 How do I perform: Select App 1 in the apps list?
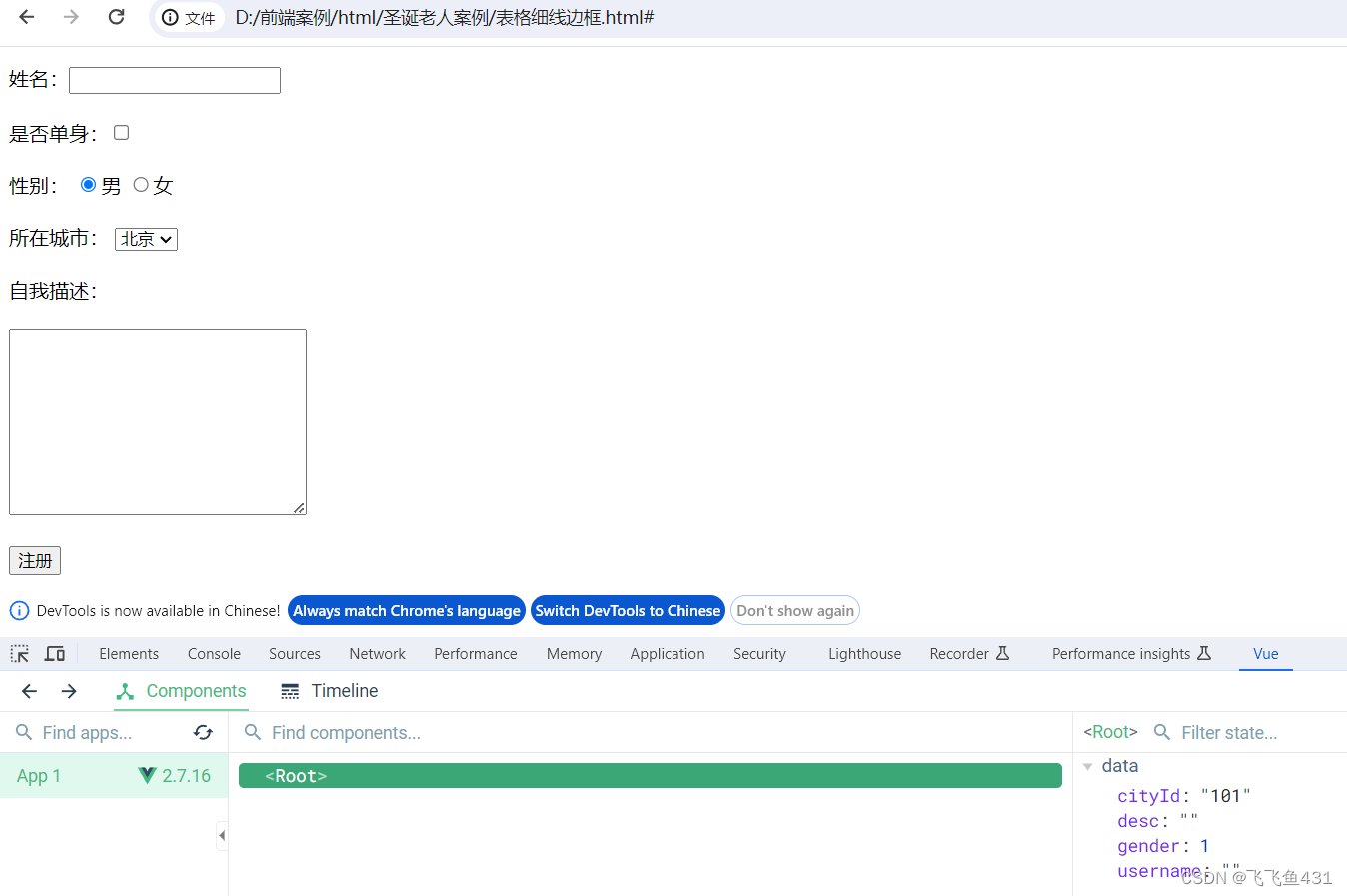(x=114, y=776)
